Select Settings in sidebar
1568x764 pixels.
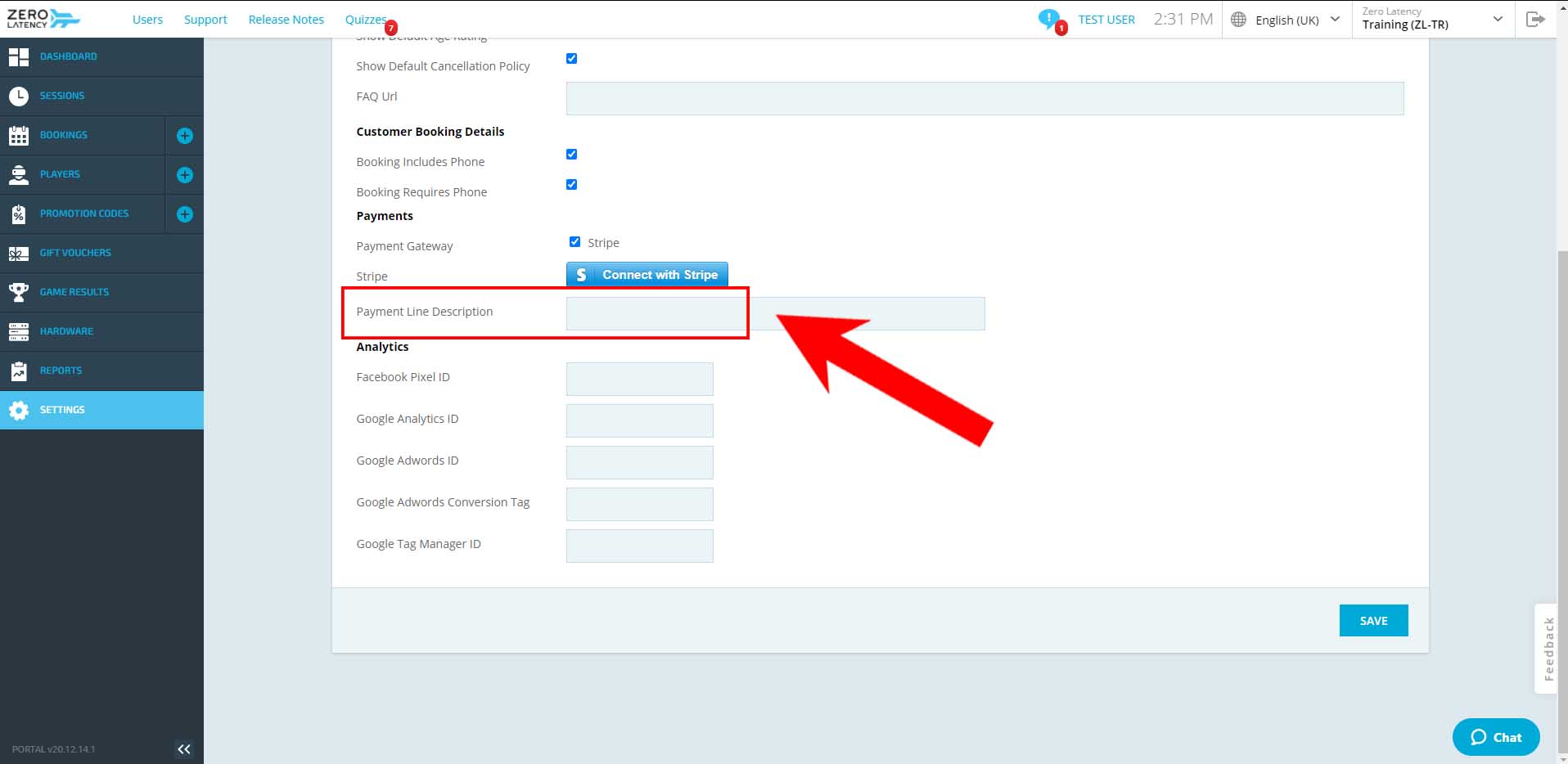tap(101, 410)
